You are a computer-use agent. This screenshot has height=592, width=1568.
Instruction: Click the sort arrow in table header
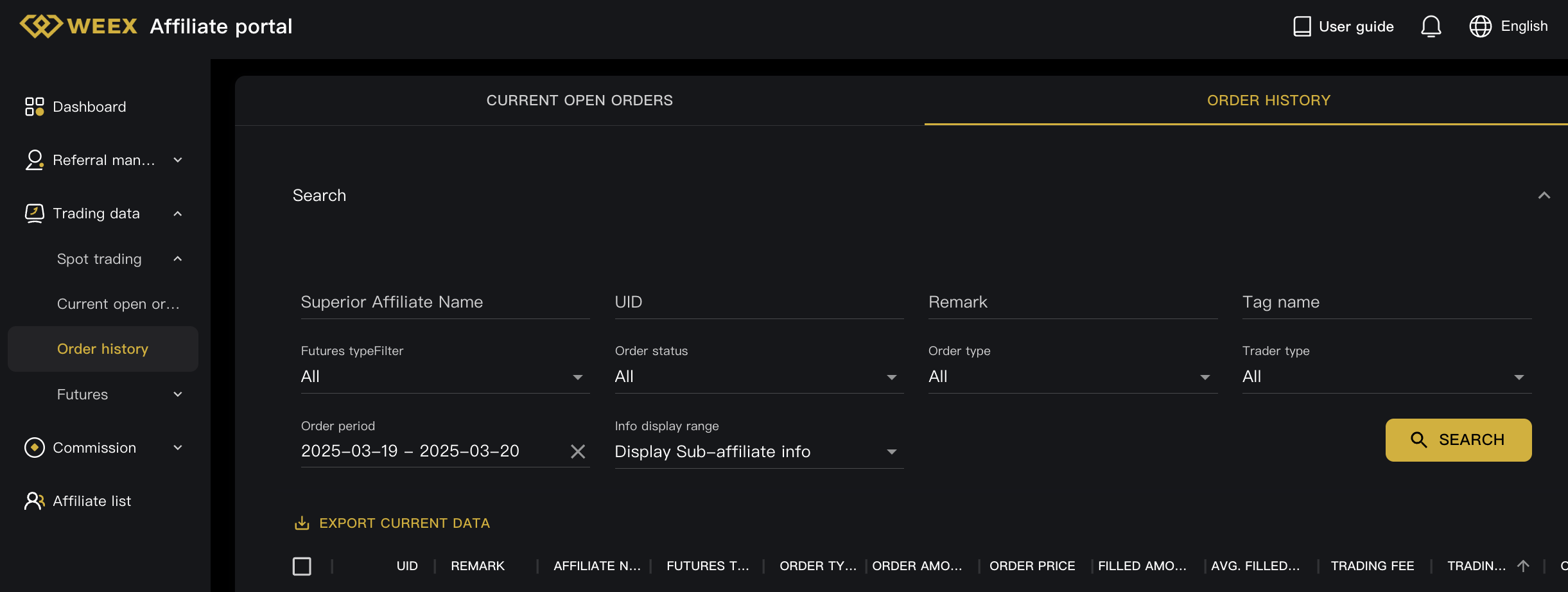[x=1523, y=566]
